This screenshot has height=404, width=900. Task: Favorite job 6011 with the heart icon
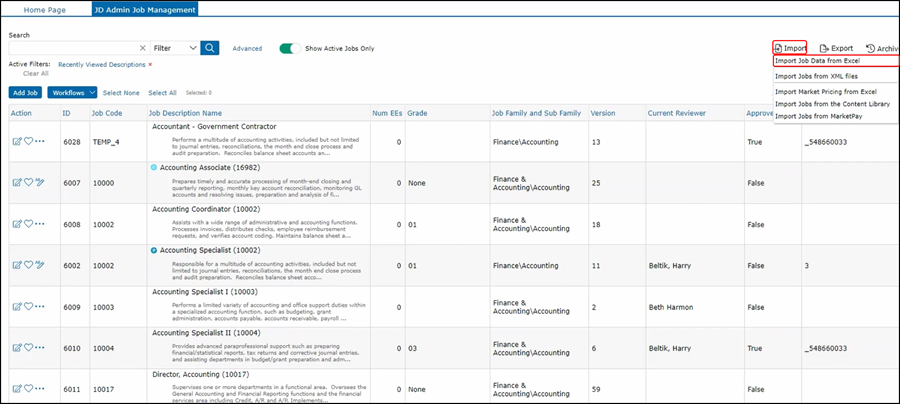28,388
